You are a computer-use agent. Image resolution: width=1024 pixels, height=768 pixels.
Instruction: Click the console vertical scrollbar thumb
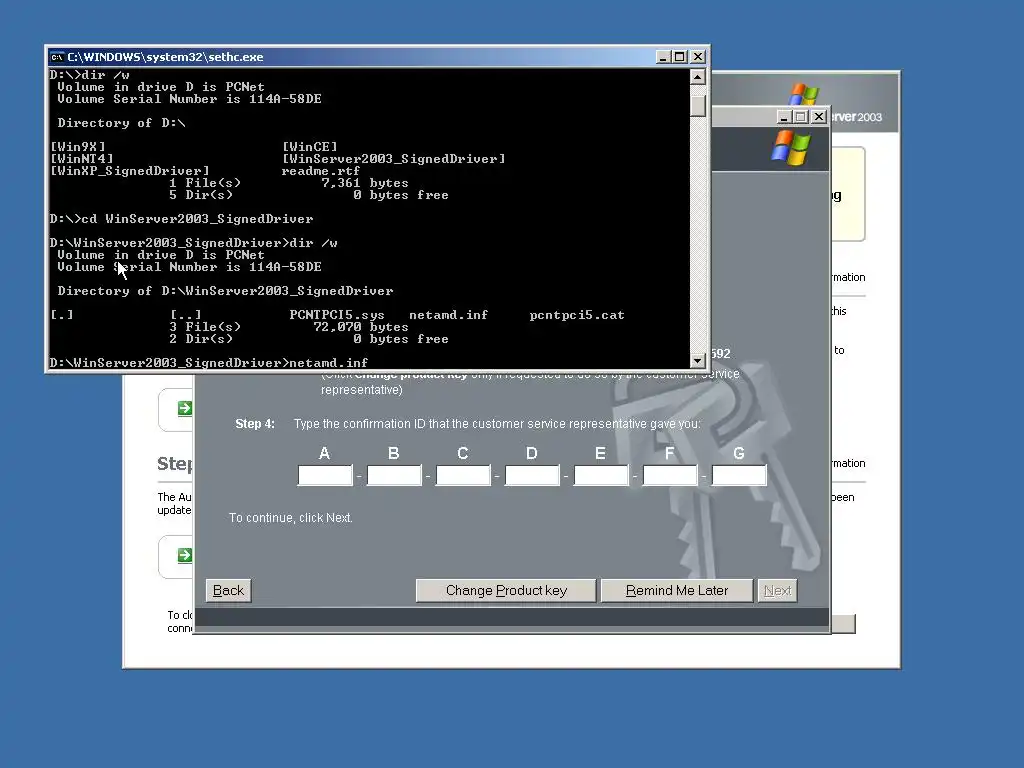(697, 104)
